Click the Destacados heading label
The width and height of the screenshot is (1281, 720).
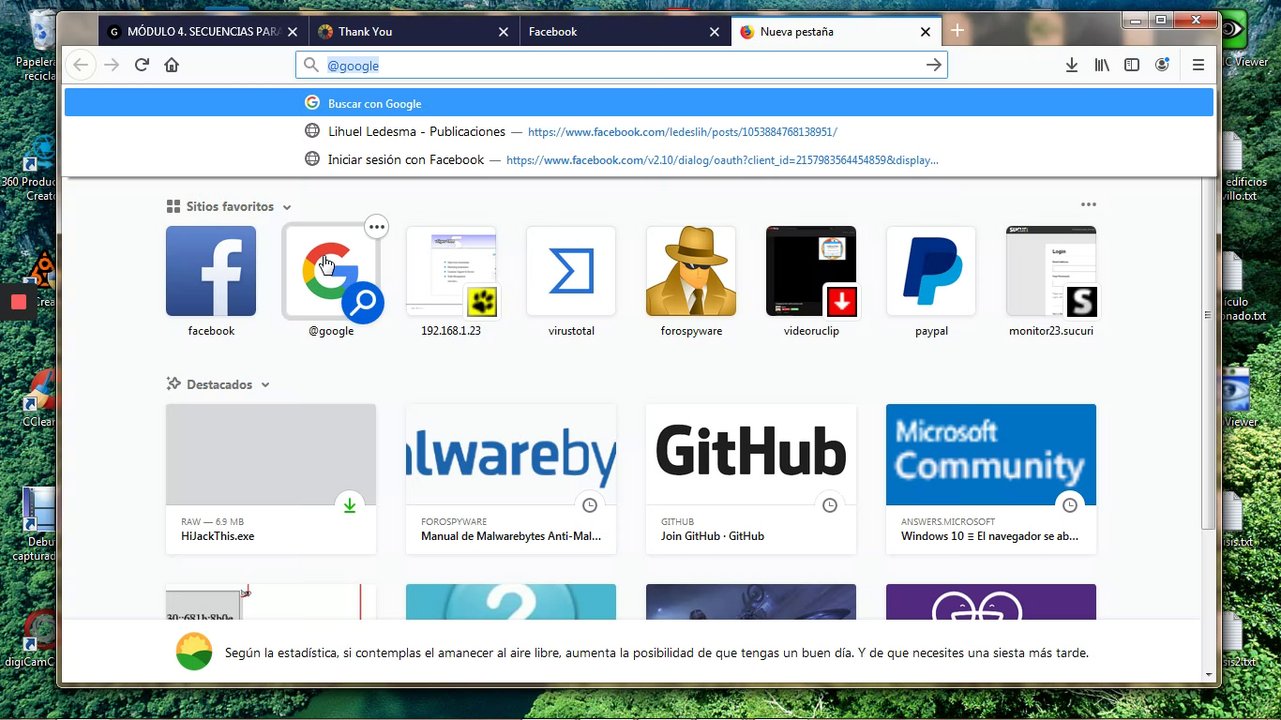tap(219, 385)
